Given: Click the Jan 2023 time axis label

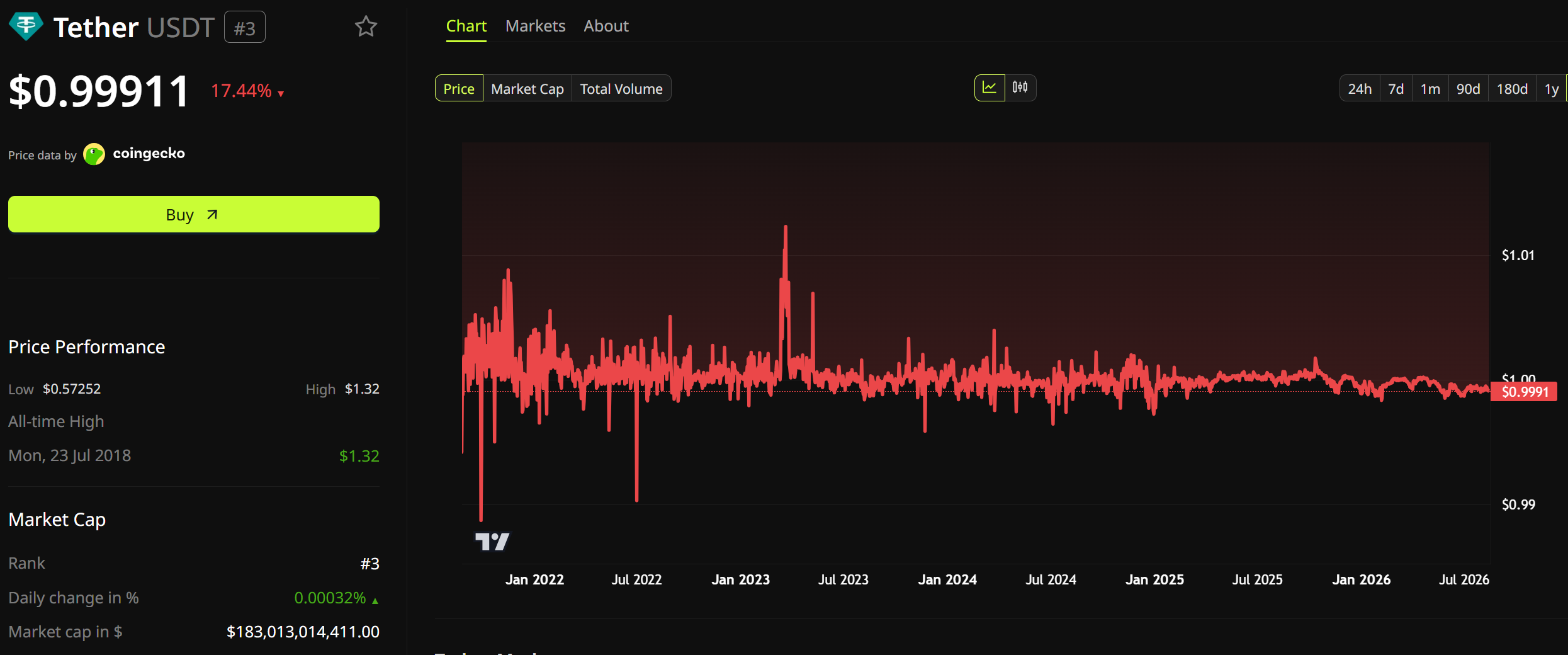Looking at the screenshot, I should click(741, 579).
